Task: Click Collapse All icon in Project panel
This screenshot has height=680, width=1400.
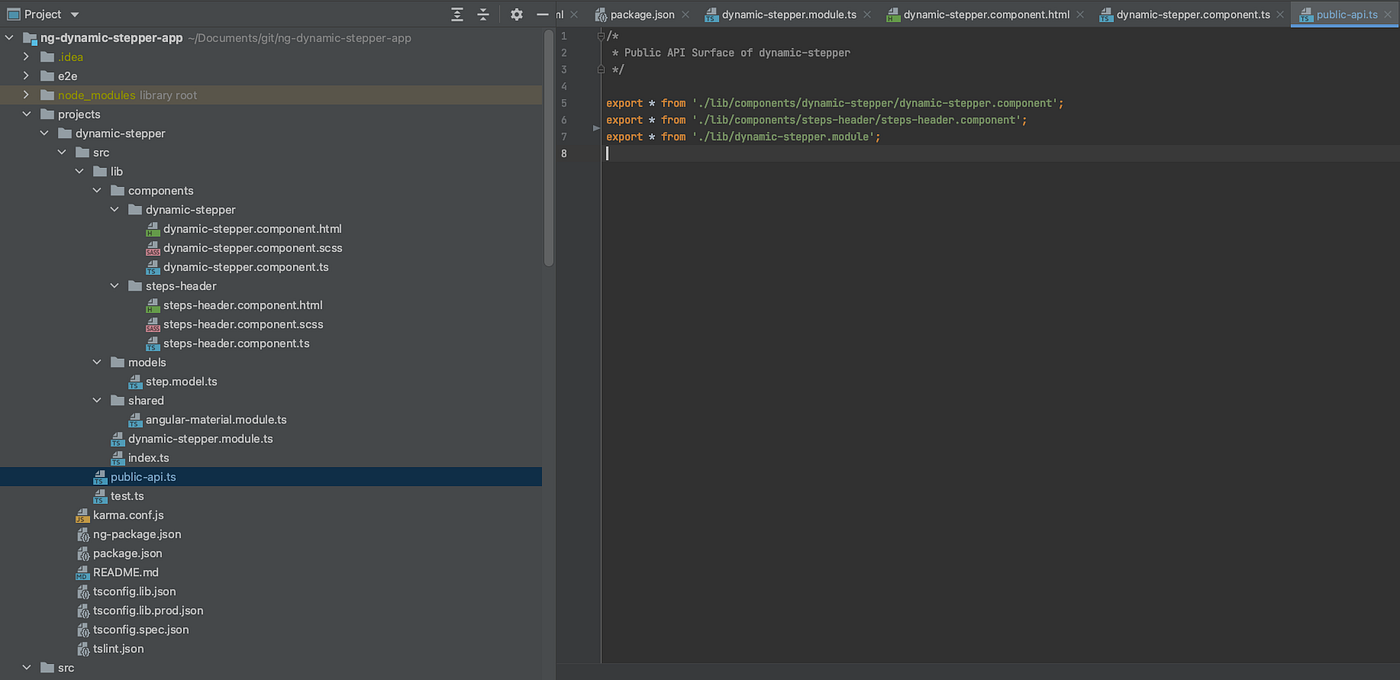Action: click(483, 14)
